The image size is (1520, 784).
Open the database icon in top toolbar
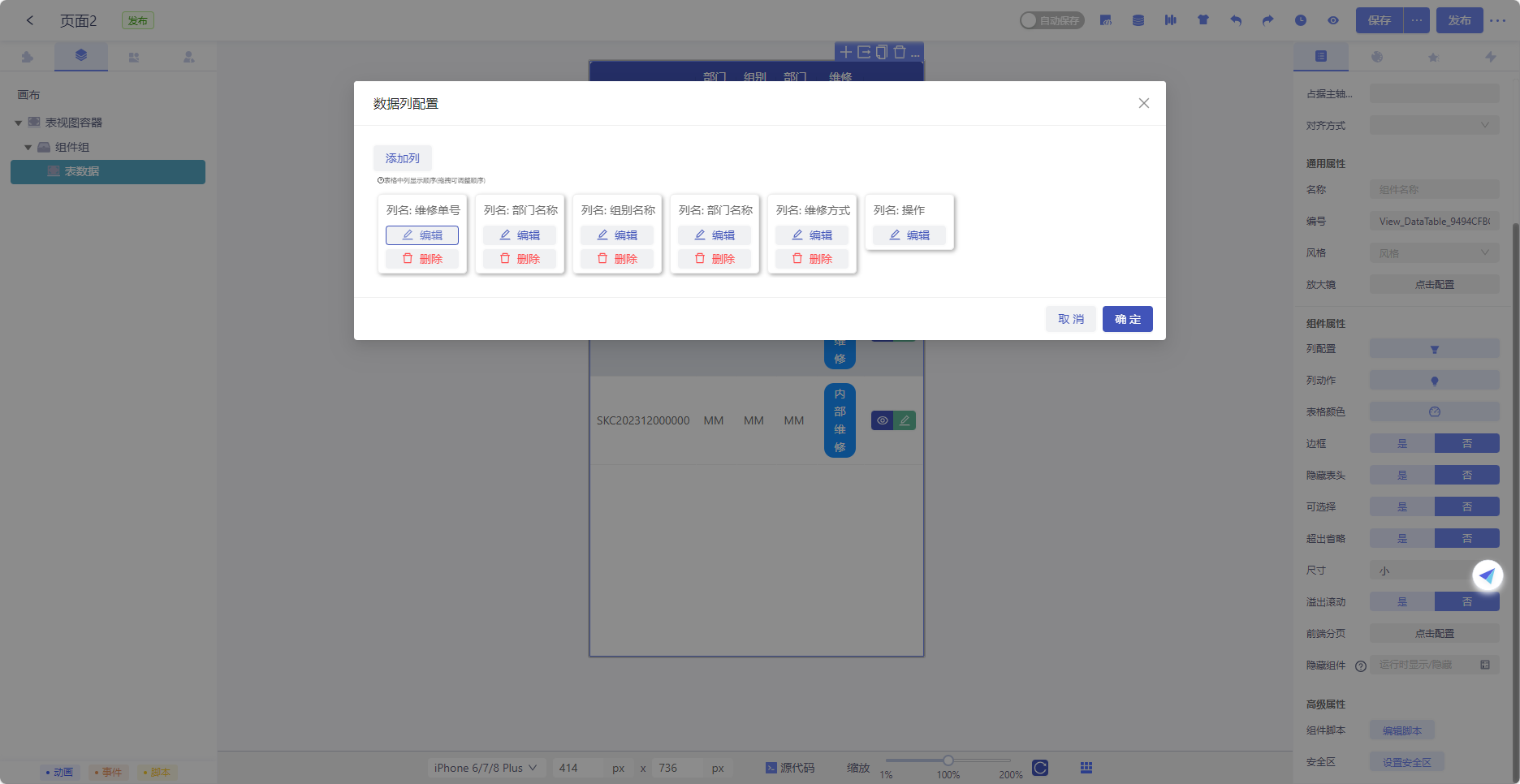coord(1138,20)
